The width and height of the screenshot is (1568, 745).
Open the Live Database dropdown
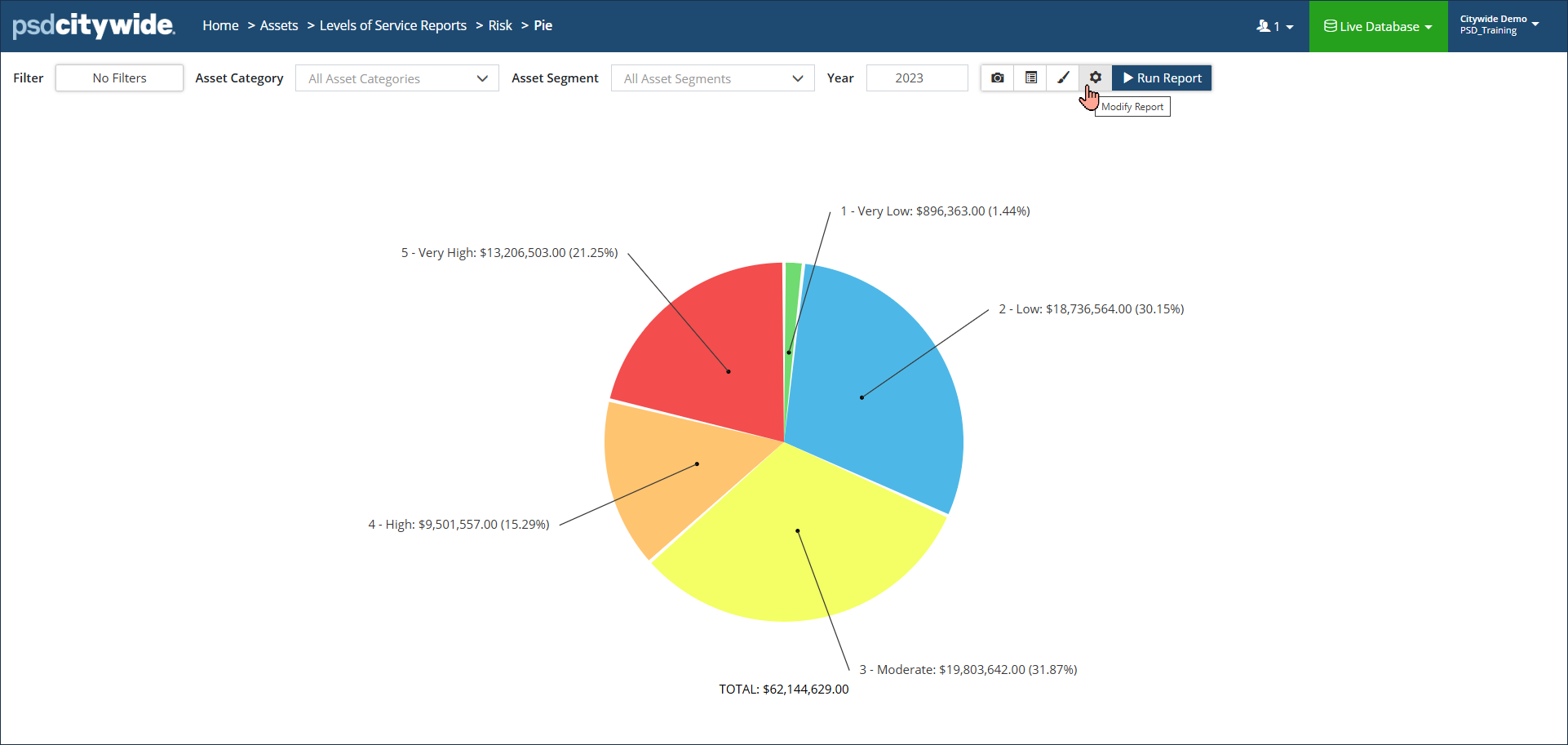point(1378,26)
